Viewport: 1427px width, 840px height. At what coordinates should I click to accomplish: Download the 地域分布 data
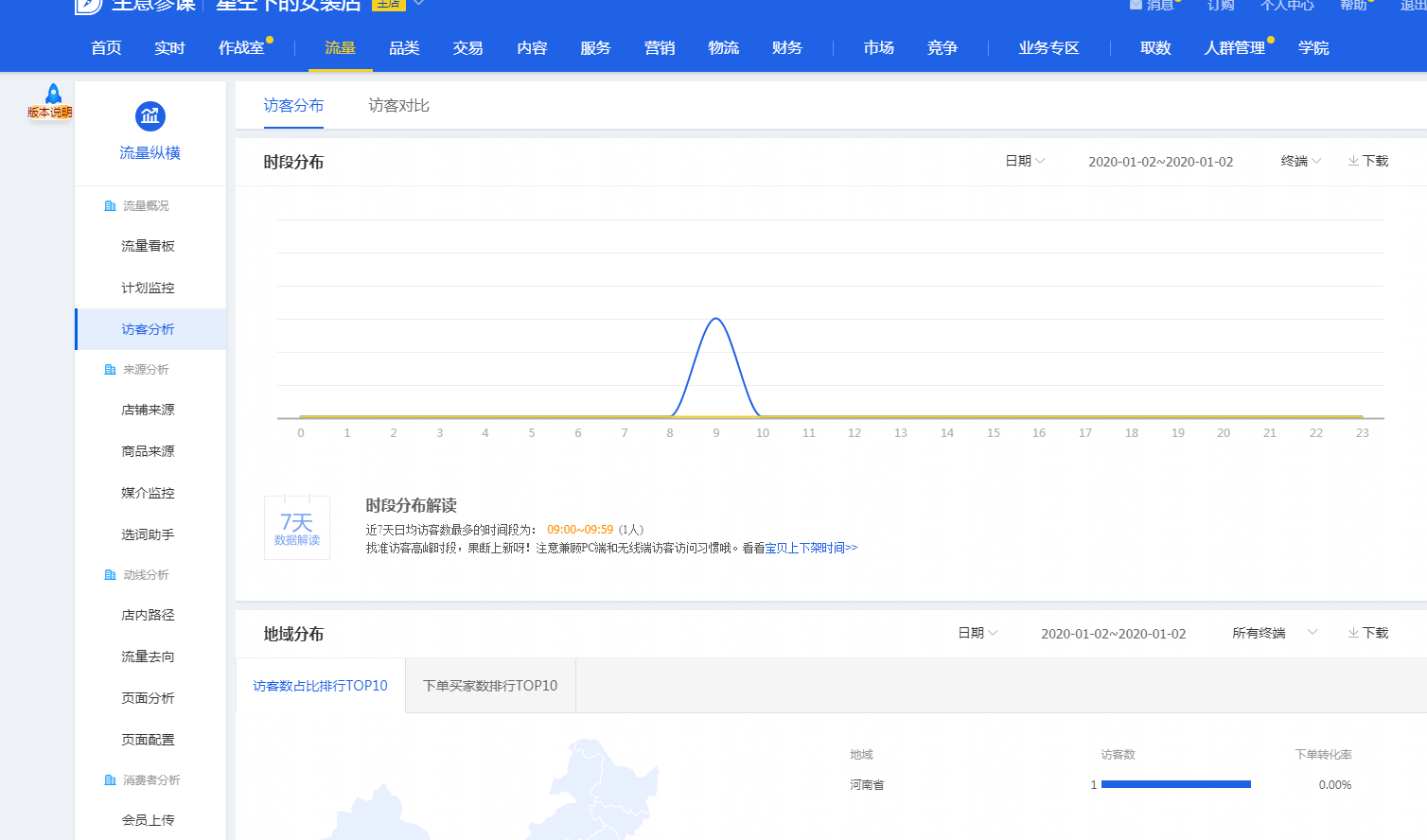(x=1367, y=633)
